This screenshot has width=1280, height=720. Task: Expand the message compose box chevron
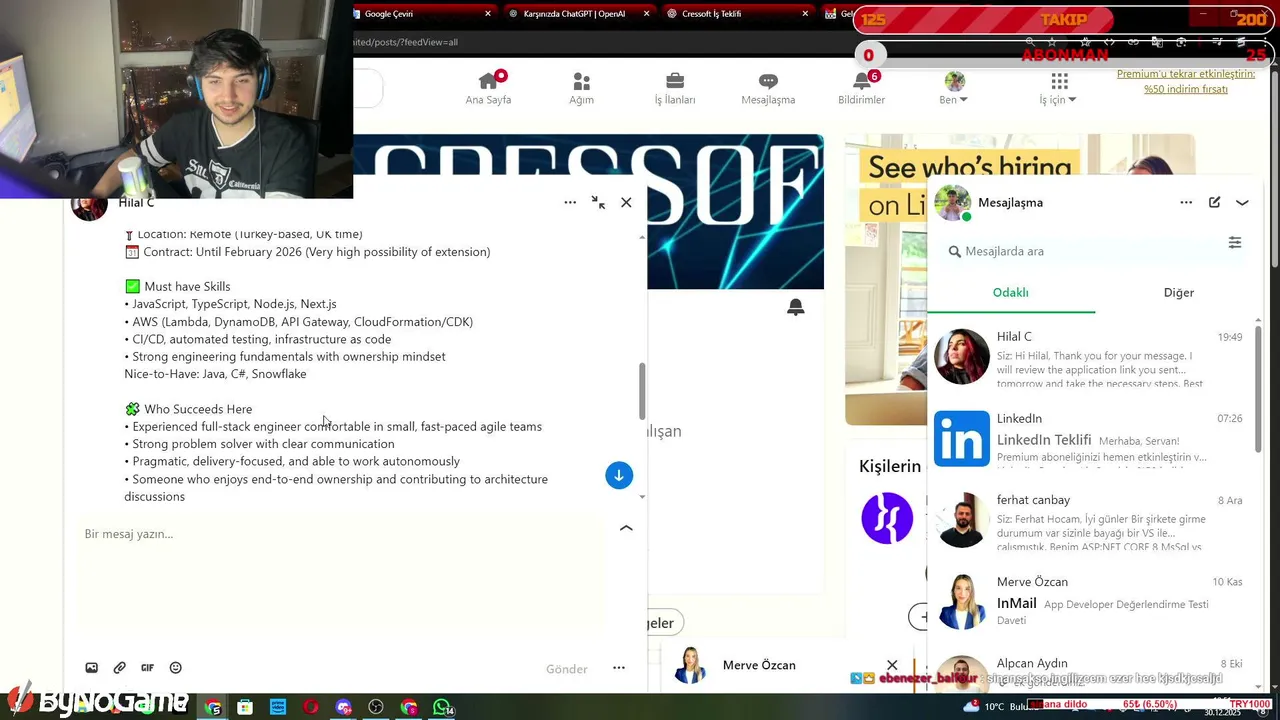point(626,528)
